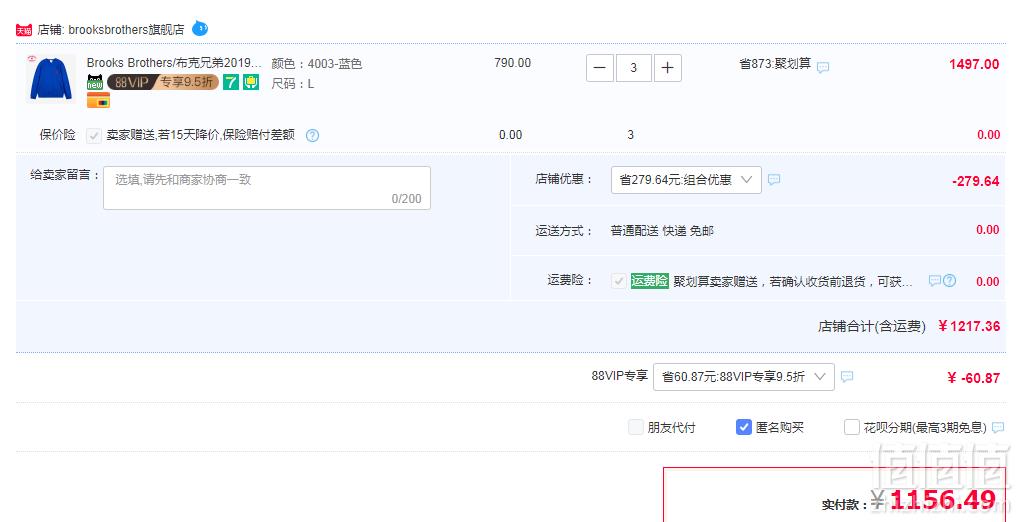Click the green shield guarantee icon
This screenshot has height=522, width=1020.
tap(251, 82)
